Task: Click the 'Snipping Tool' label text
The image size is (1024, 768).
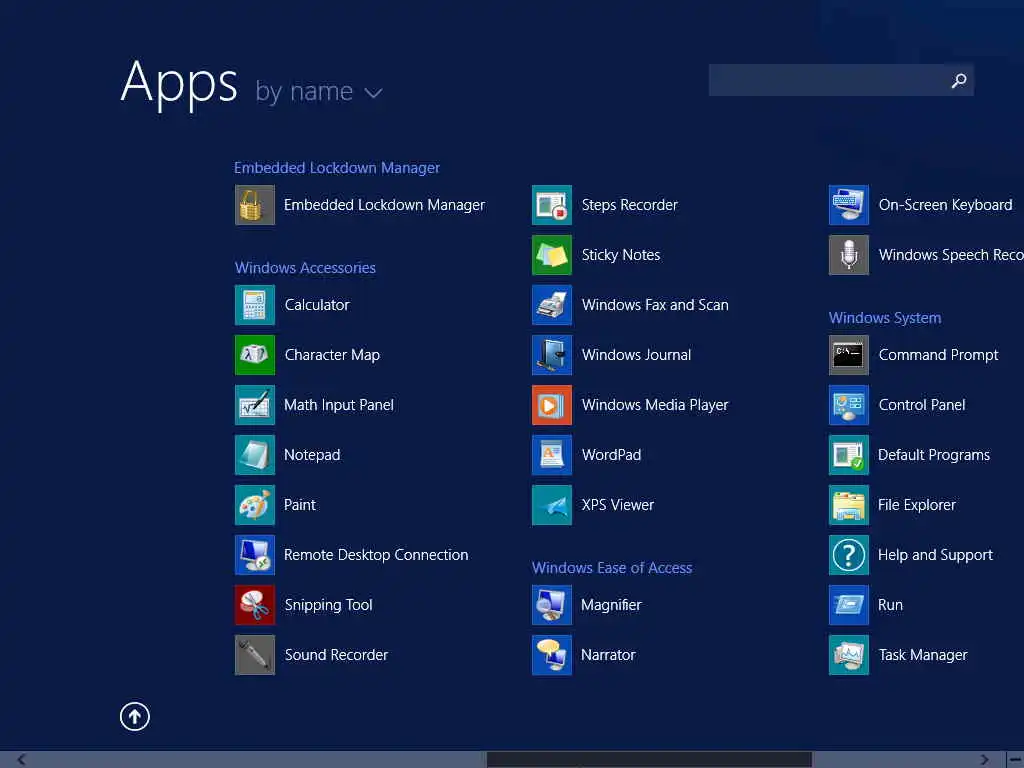Action: coord(328,605)
